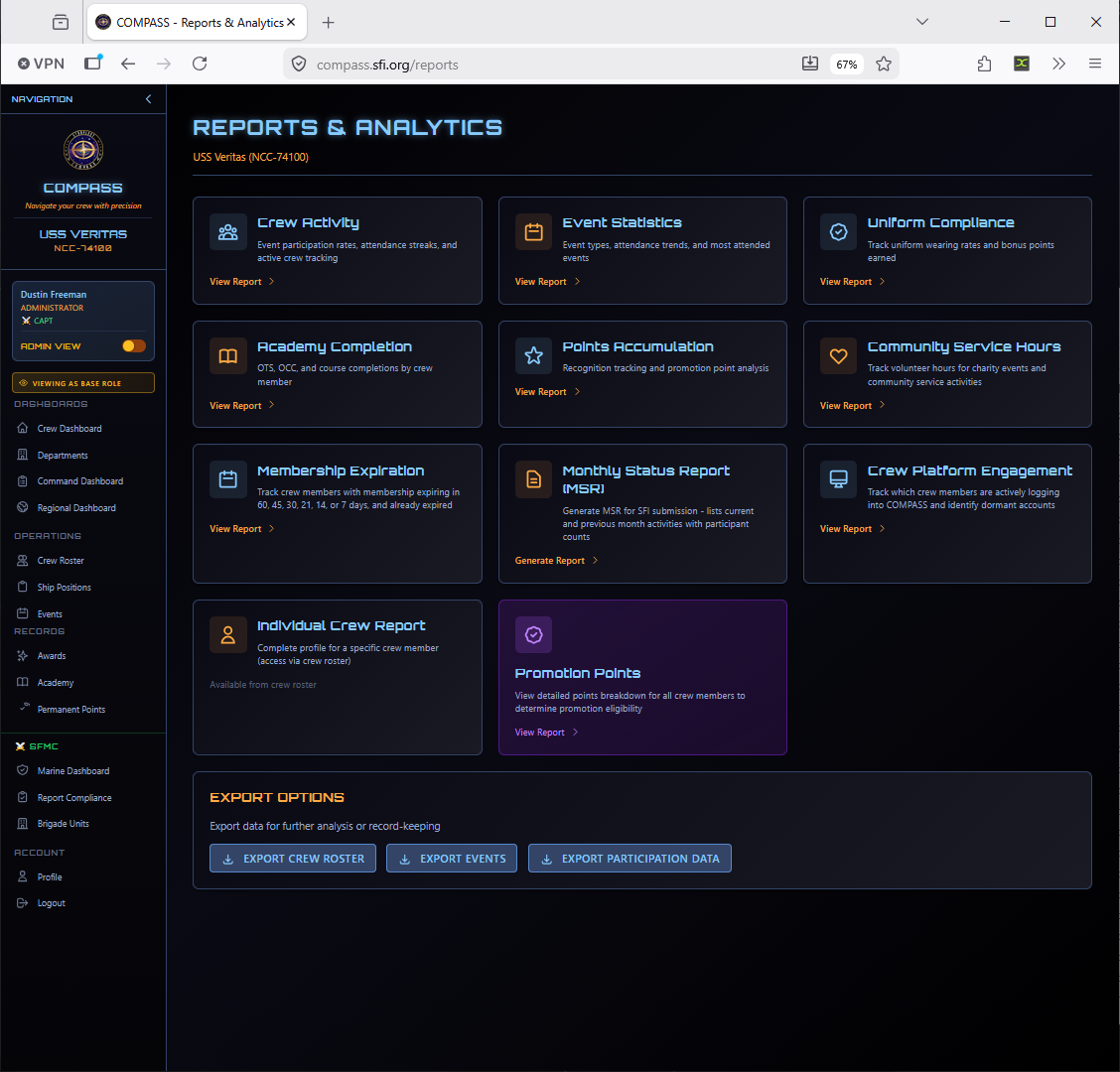This screenshot has height=1072, width=1120.
Task: Click the Crew Activity card icon
Action: coord(227,232)
